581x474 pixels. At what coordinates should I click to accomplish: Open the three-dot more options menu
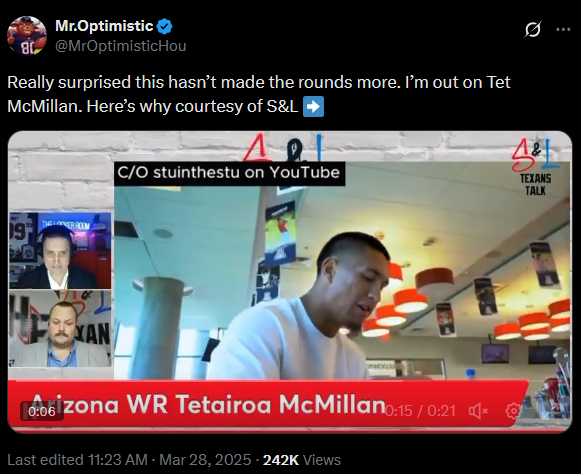point(563,30)
